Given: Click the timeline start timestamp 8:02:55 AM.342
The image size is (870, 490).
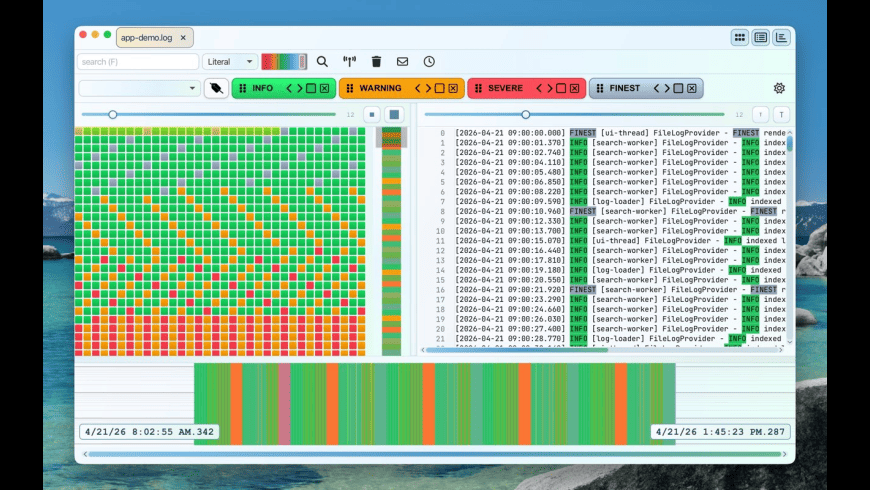Looking at the screenshot, I should pyautogui.click(x=149, y=432).
